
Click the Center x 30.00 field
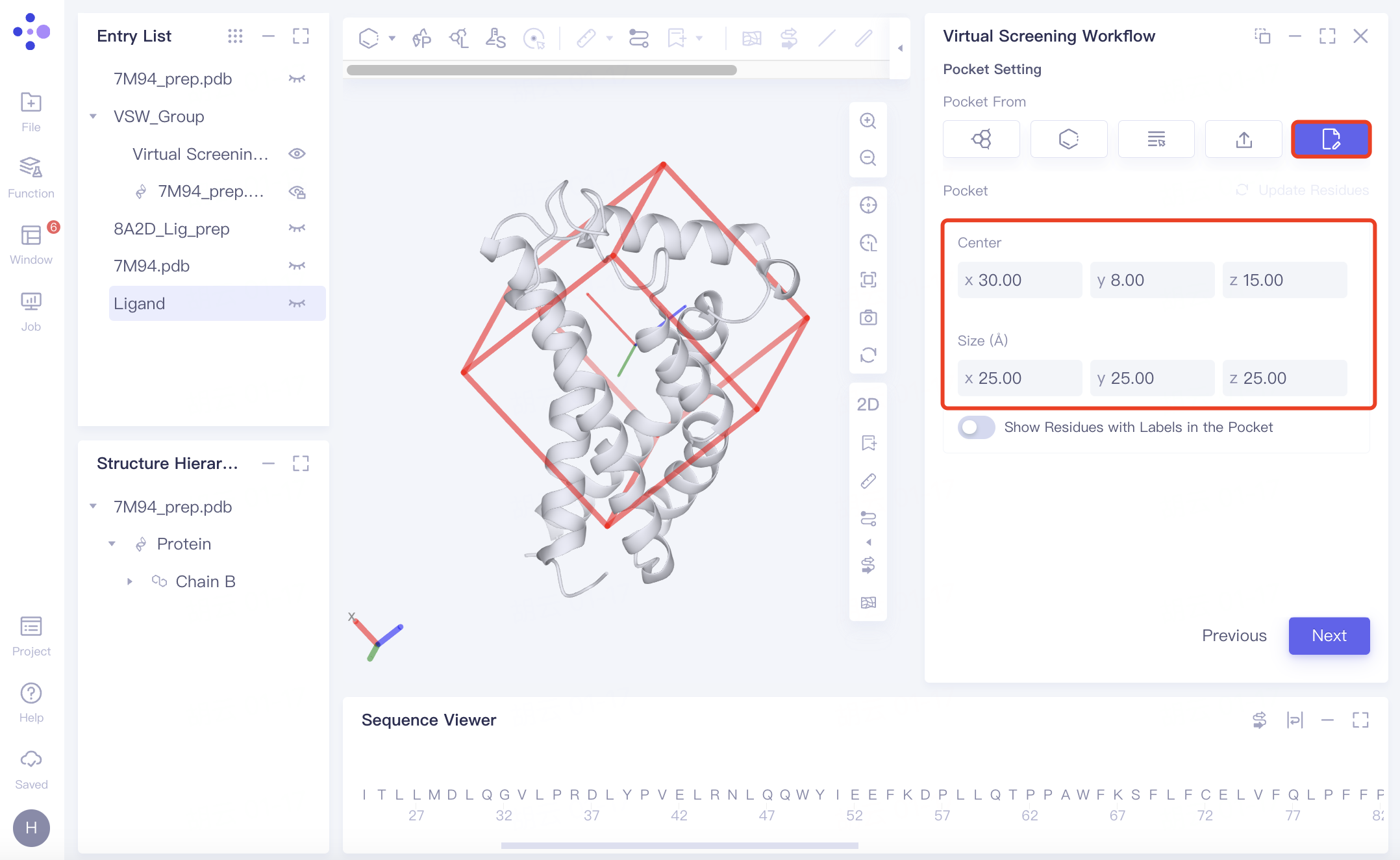1019,280
